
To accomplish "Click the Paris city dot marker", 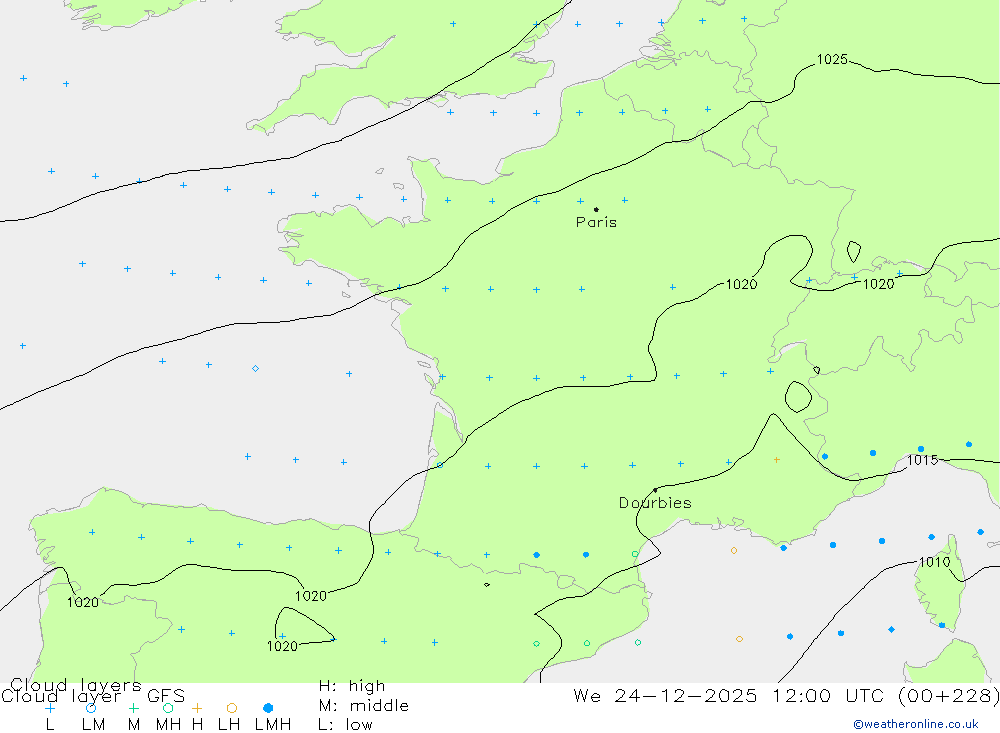I will click(596, 209).
